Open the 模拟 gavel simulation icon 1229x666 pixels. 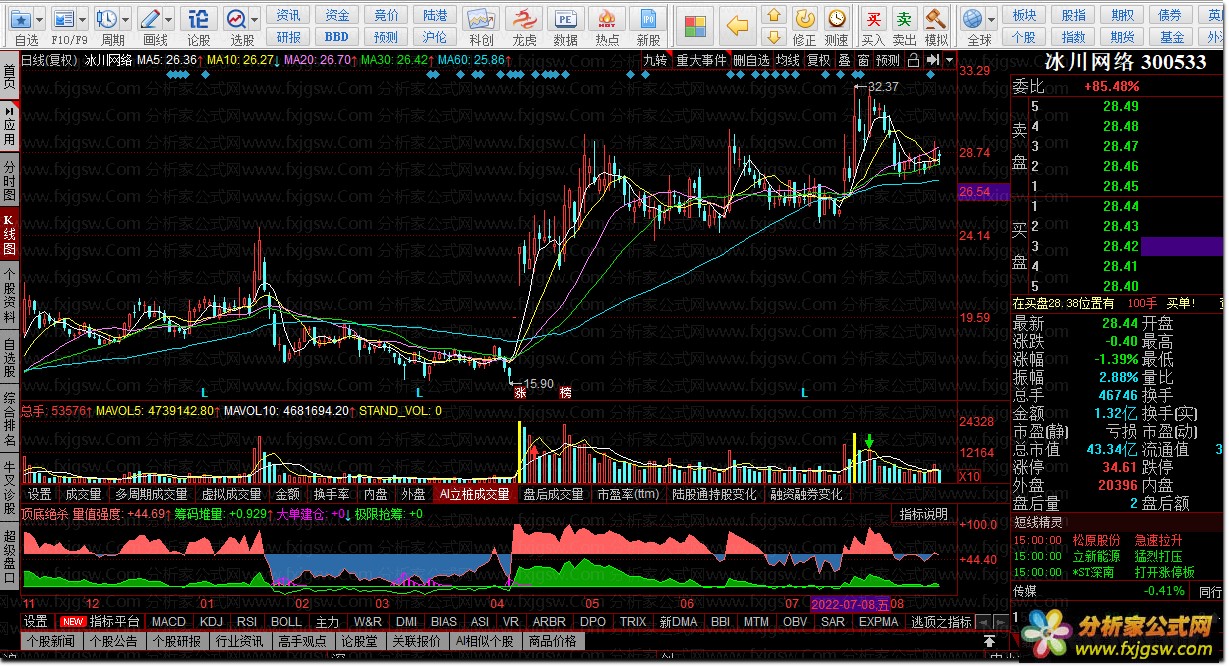point(936,19)
